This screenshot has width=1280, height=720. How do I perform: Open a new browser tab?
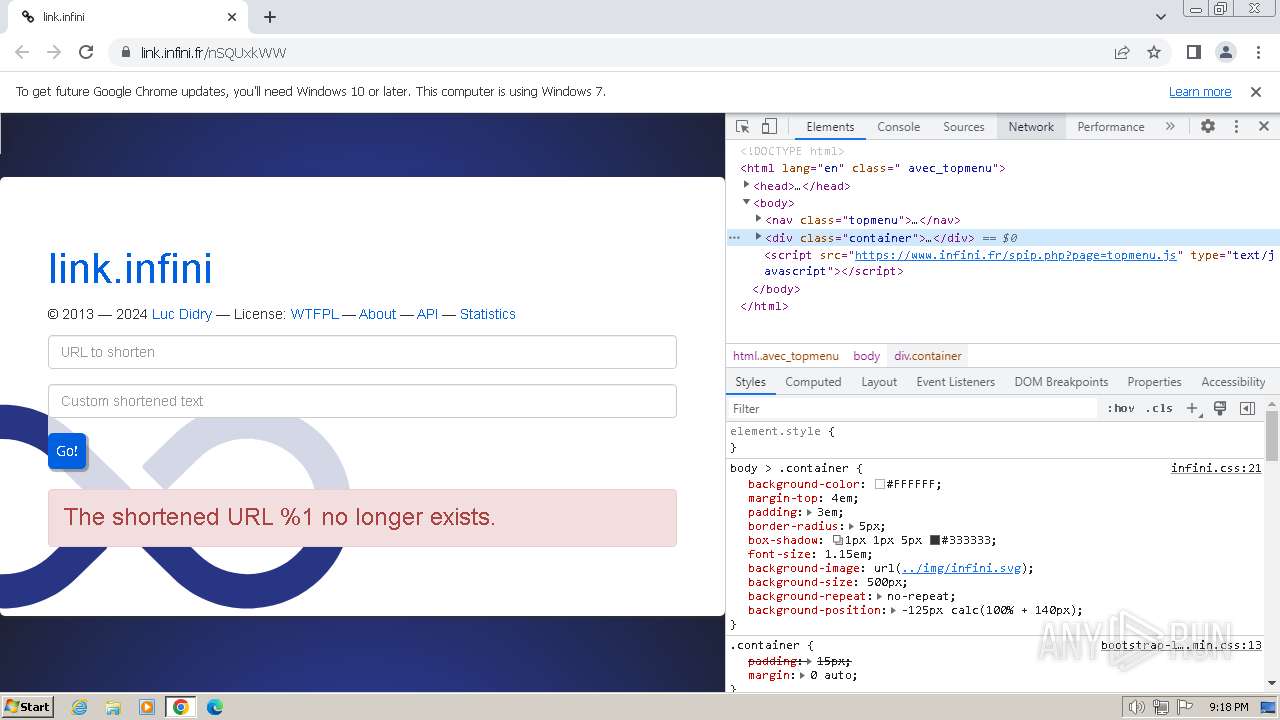point(270,17)
